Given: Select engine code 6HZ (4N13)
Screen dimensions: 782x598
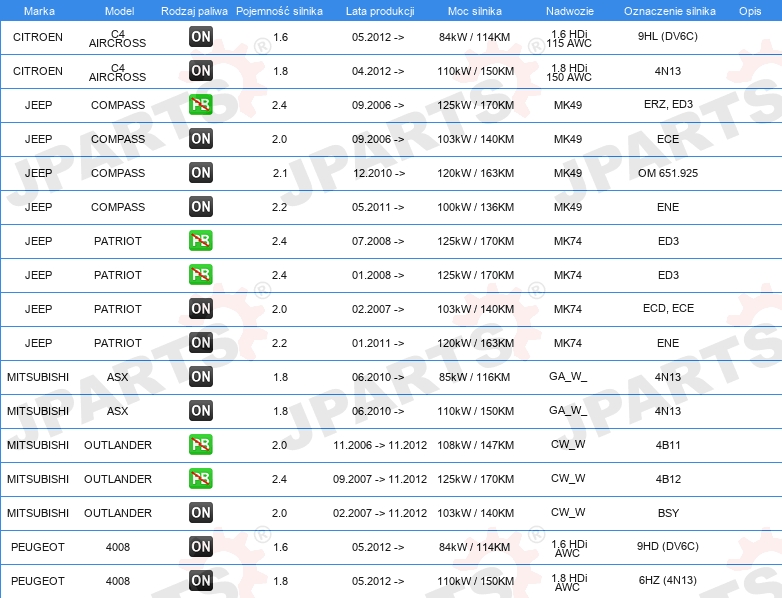Looking at the screenshot, I should [x=668, y=580].
